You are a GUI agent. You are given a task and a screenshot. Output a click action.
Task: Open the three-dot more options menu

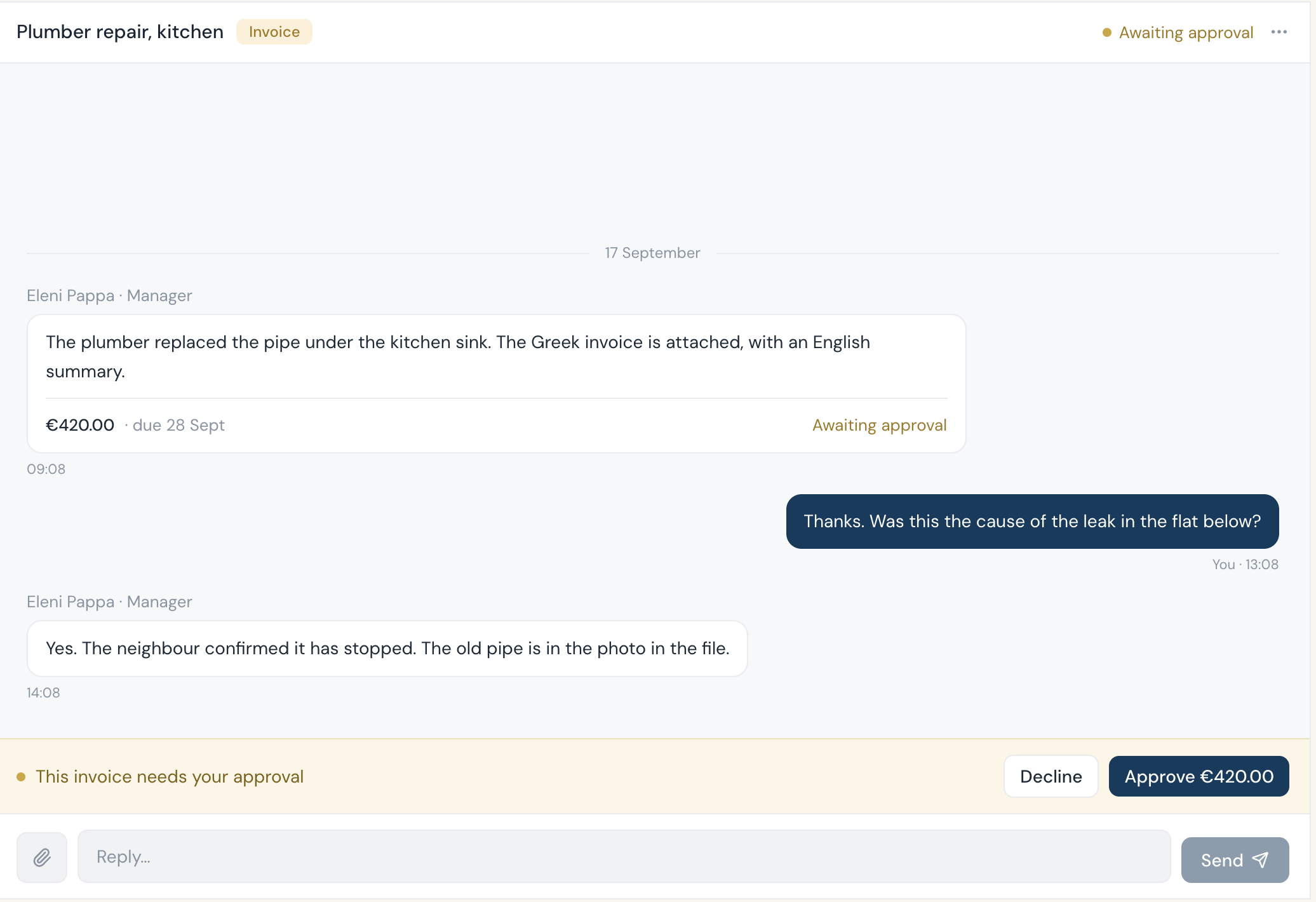click(x=1279, y=32)
